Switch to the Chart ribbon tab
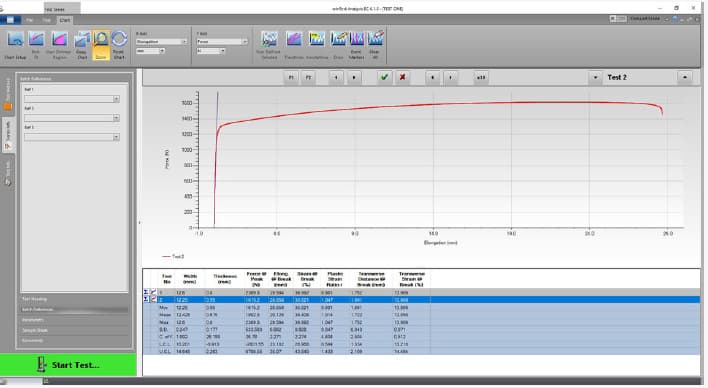The width and height of the screenshot is (708, 388). pos(65,20)
